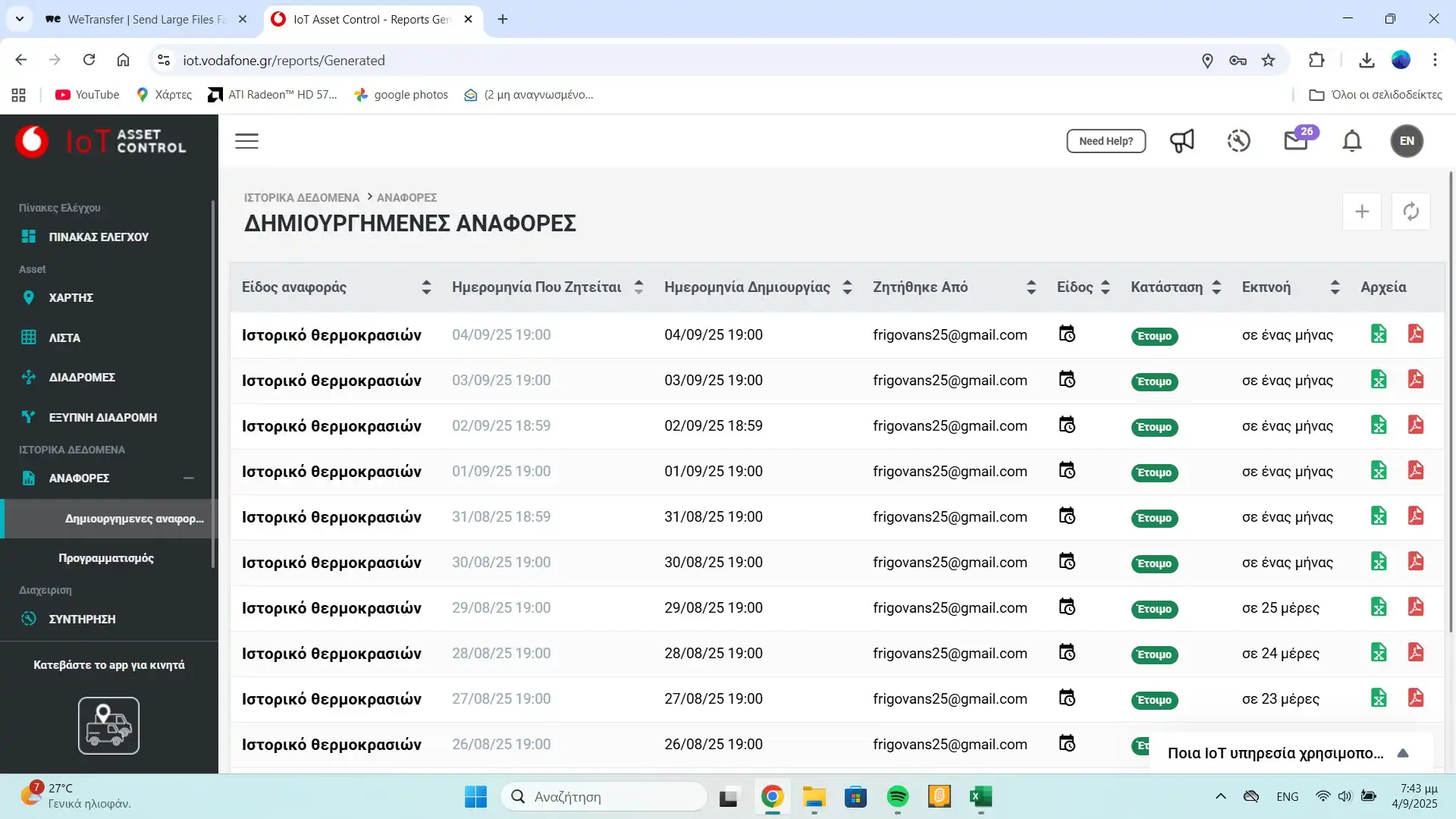The width and height of the screenshot is (1456, 819).
Task: Click the announcements megaphone icon
Action: pos(1181,141)
